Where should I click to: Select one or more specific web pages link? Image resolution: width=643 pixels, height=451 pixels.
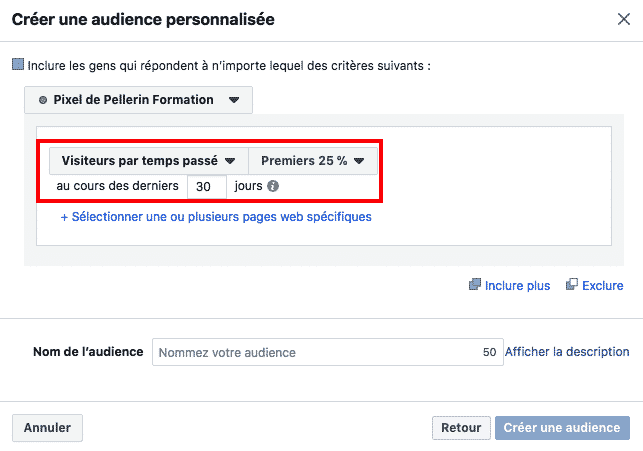(216, 216)
